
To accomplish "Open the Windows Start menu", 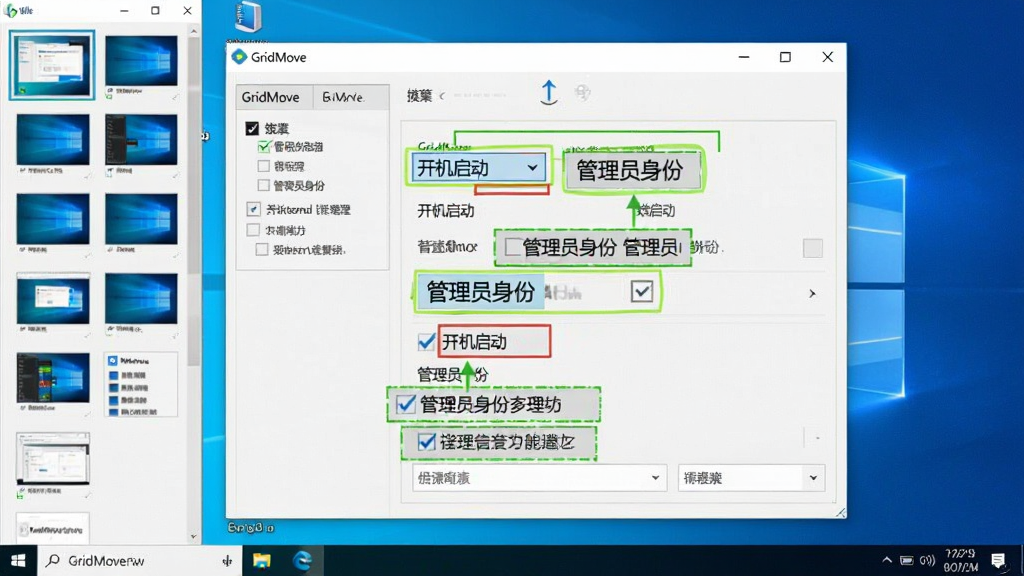I will point(18,560).
